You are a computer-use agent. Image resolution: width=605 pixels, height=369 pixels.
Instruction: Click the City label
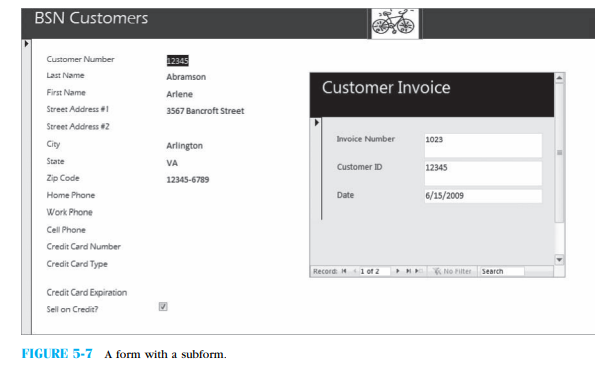coord(53,144)
